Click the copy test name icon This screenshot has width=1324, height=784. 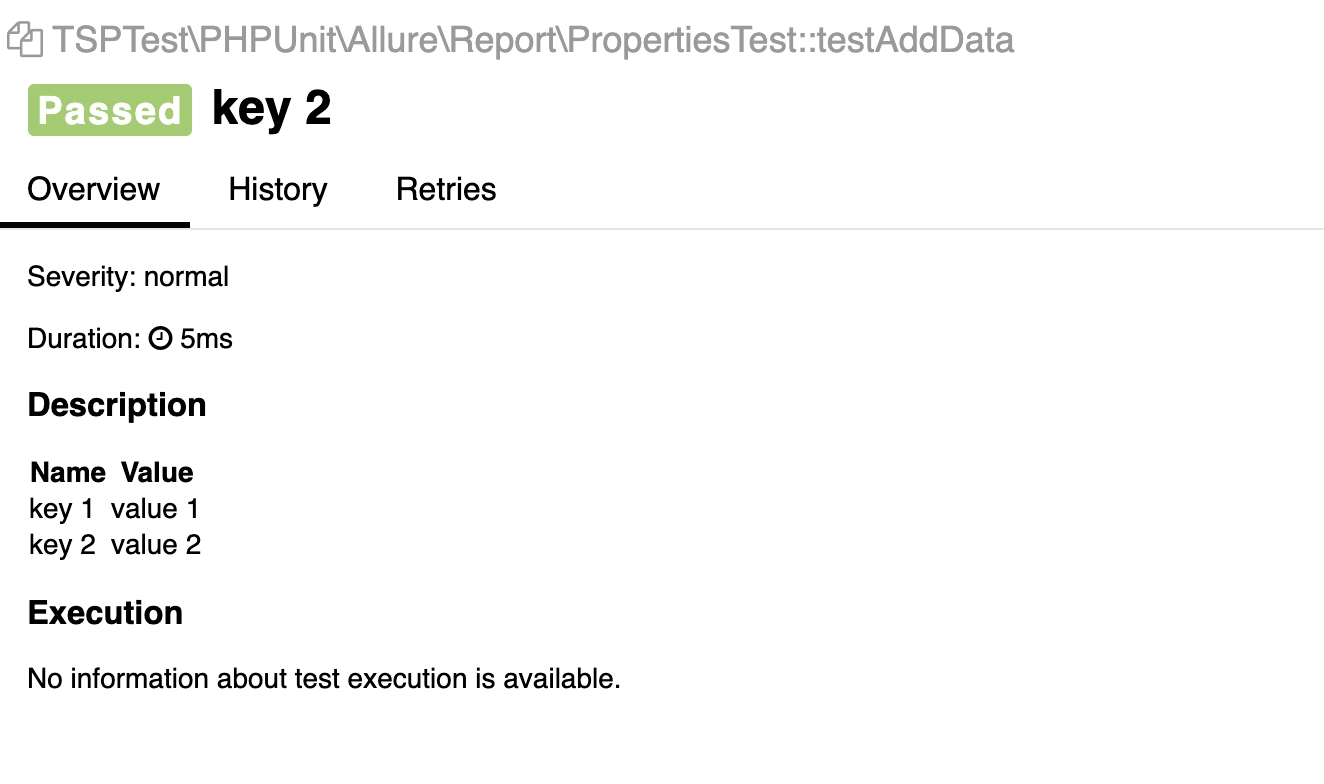tap(25, 40)
